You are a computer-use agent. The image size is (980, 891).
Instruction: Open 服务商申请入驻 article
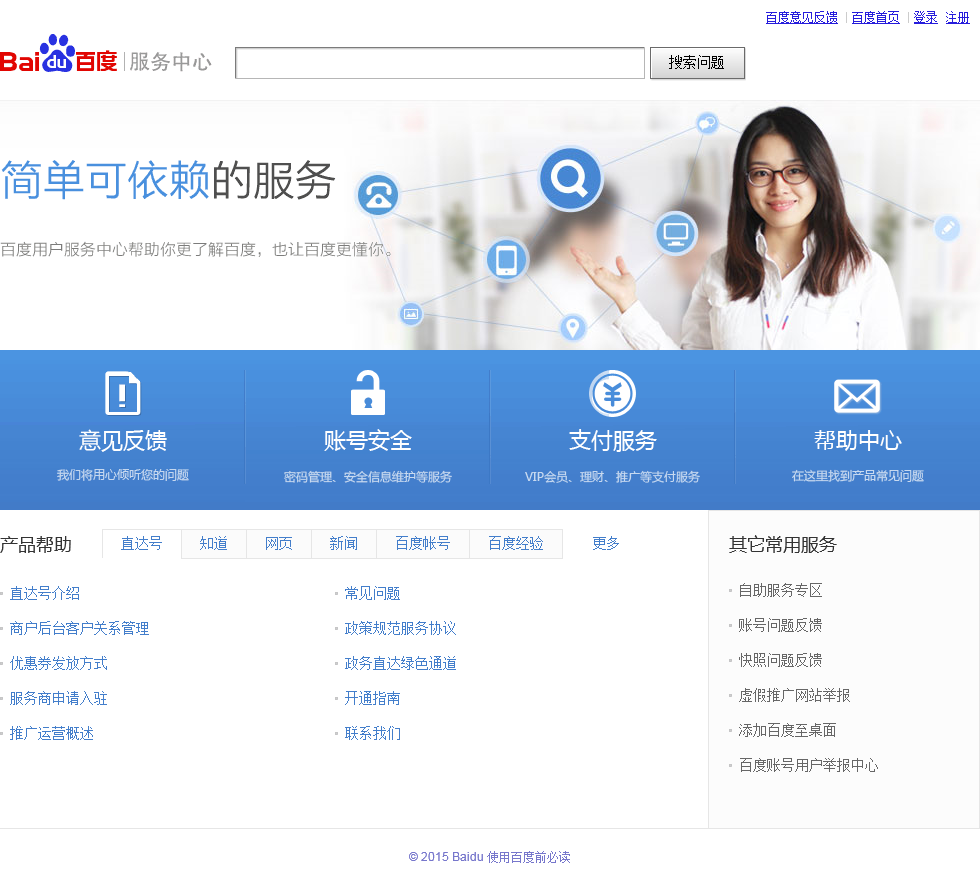59,699
